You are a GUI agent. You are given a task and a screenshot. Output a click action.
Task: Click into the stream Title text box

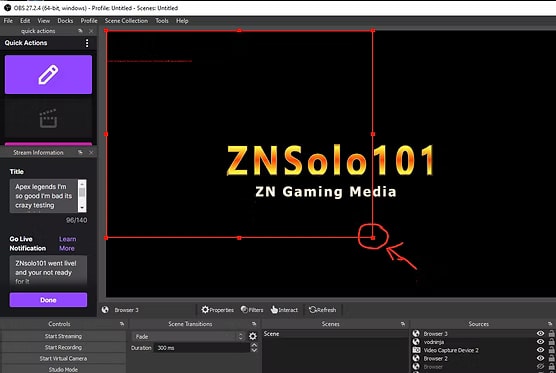44,196
